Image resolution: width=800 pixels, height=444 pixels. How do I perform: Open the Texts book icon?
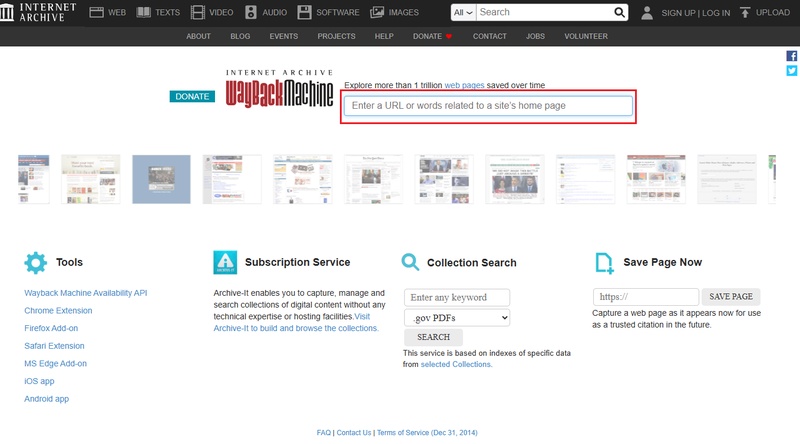coord(144,12)
